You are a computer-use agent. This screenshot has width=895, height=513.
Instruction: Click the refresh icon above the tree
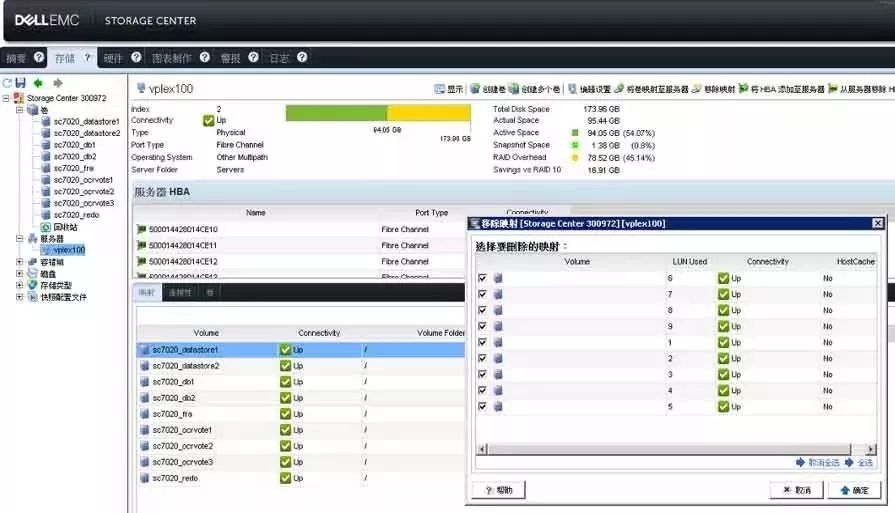7,83
